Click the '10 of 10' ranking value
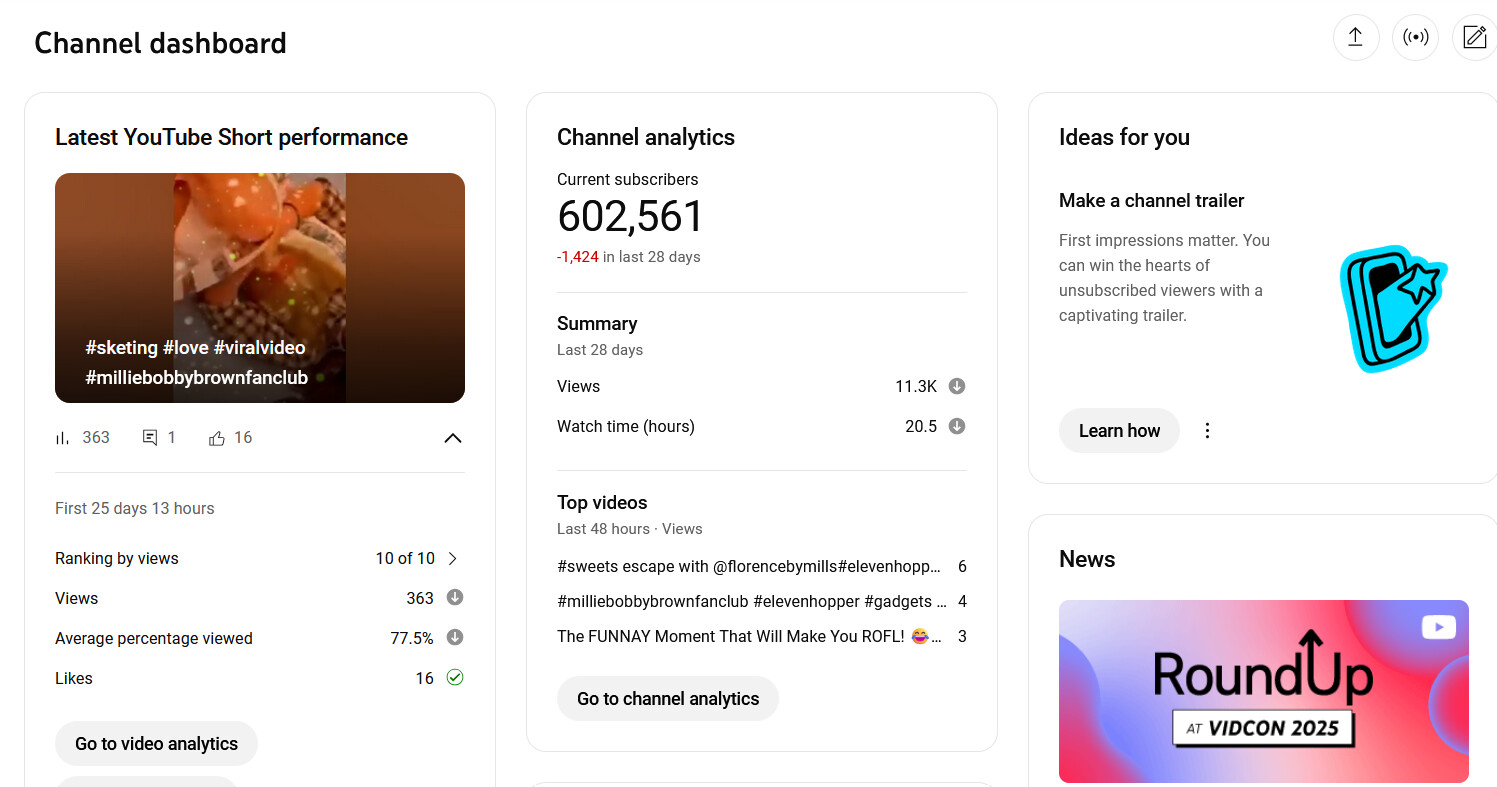Screen dimensions: 1497x787 click(405, 558)
